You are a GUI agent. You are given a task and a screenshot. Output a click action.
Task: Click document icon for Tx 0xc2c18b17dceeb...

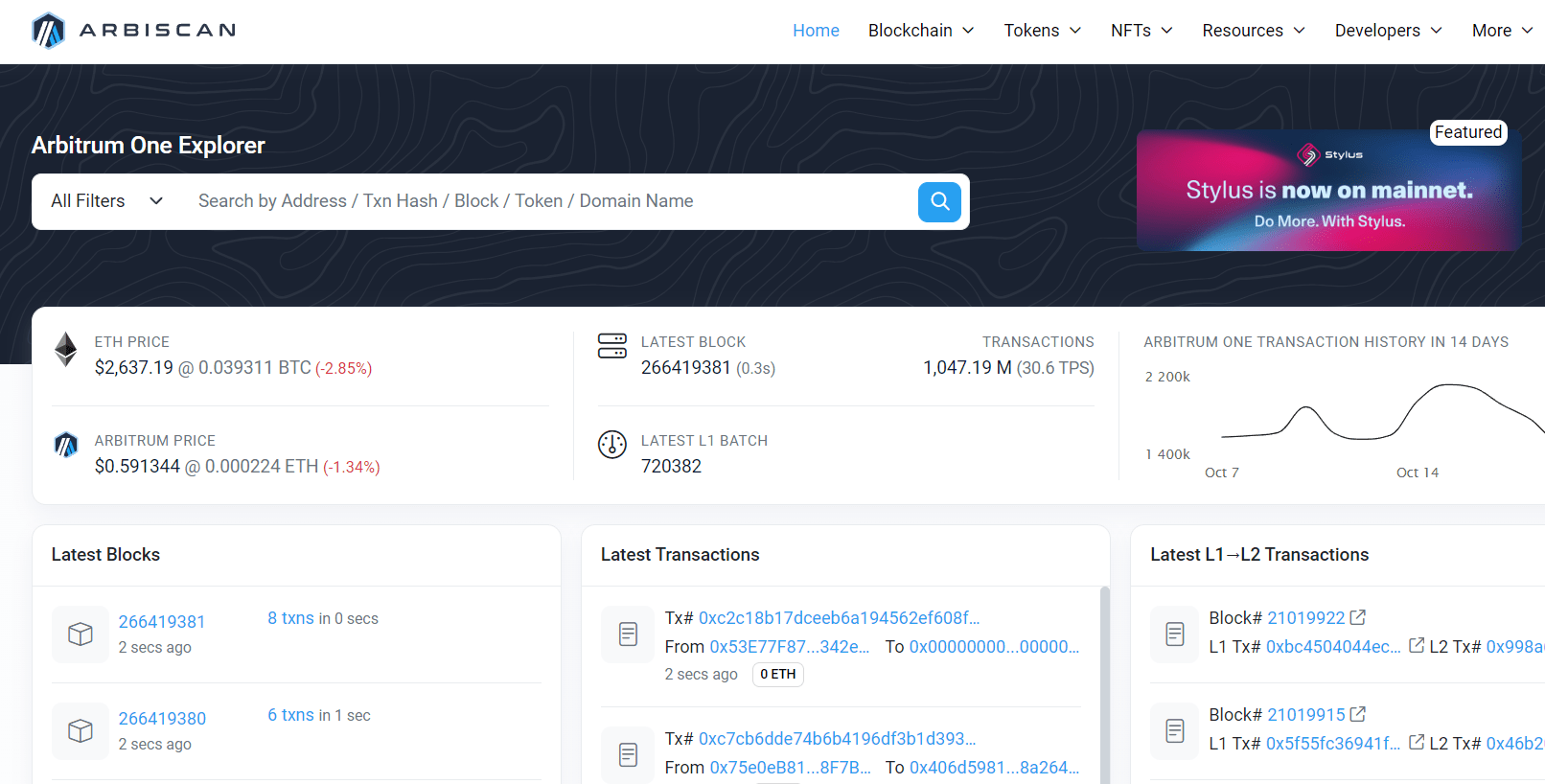pos(629,634)
